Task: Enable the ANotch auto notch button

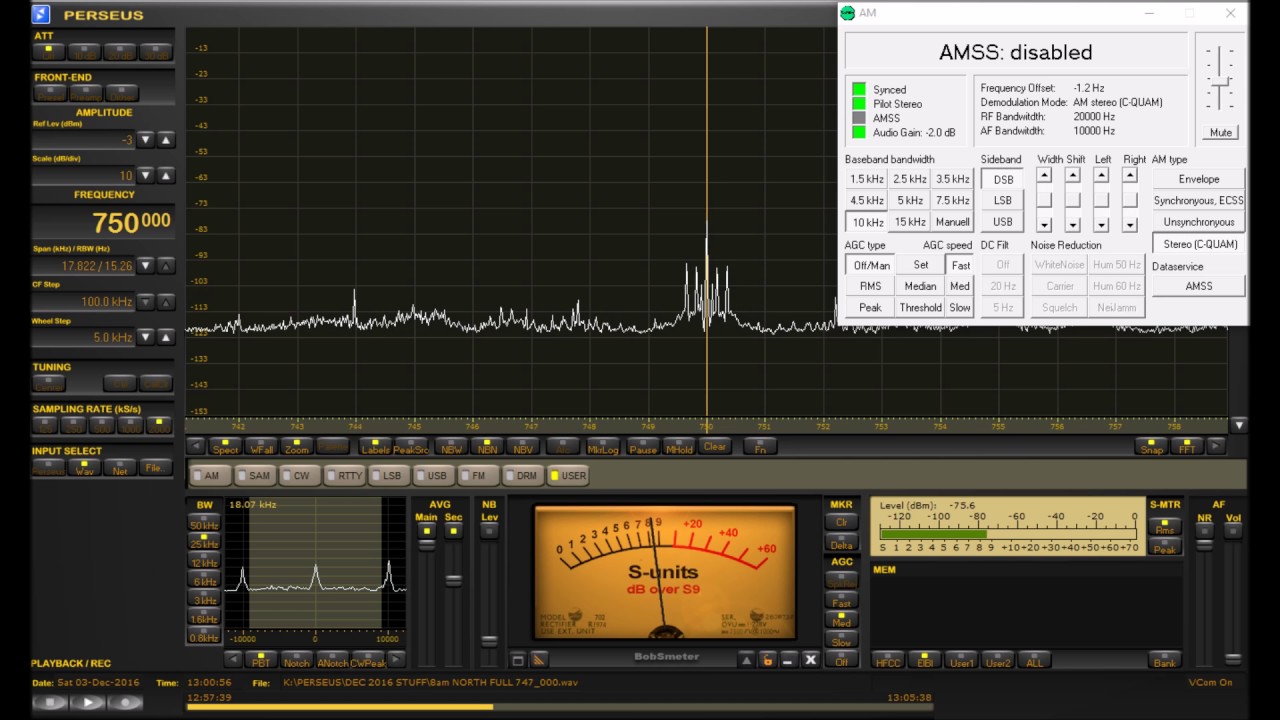Action: (x=332, y=661)
